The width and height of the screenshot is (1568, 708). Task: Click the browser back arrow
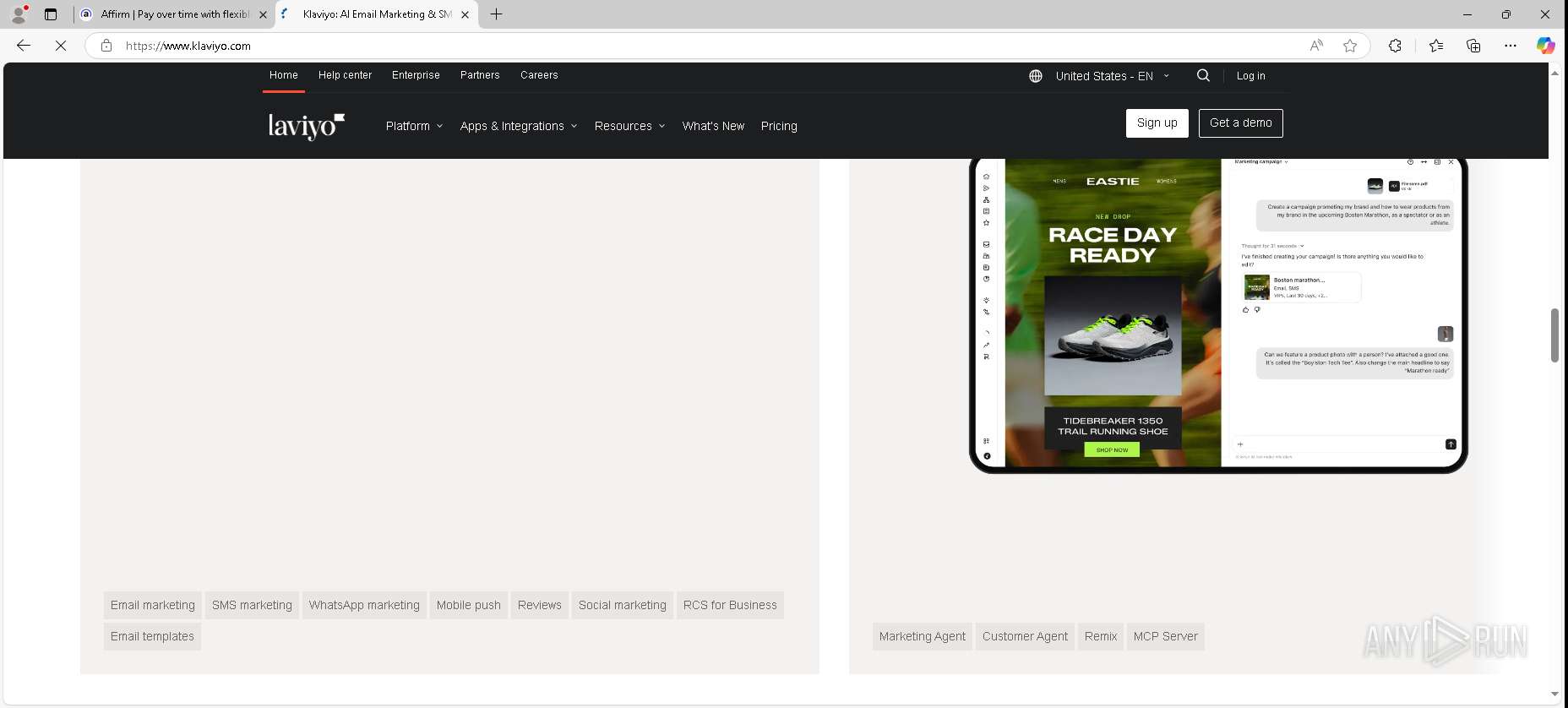[24, 46]
